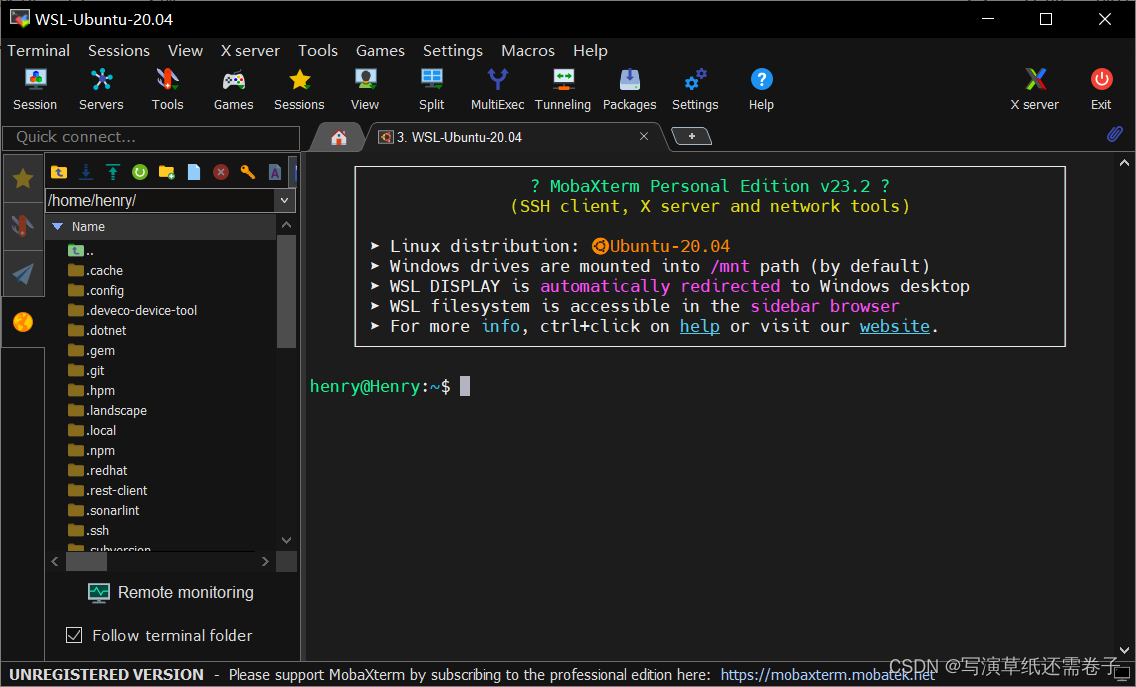Select the .ssh folder

point(88,530)
